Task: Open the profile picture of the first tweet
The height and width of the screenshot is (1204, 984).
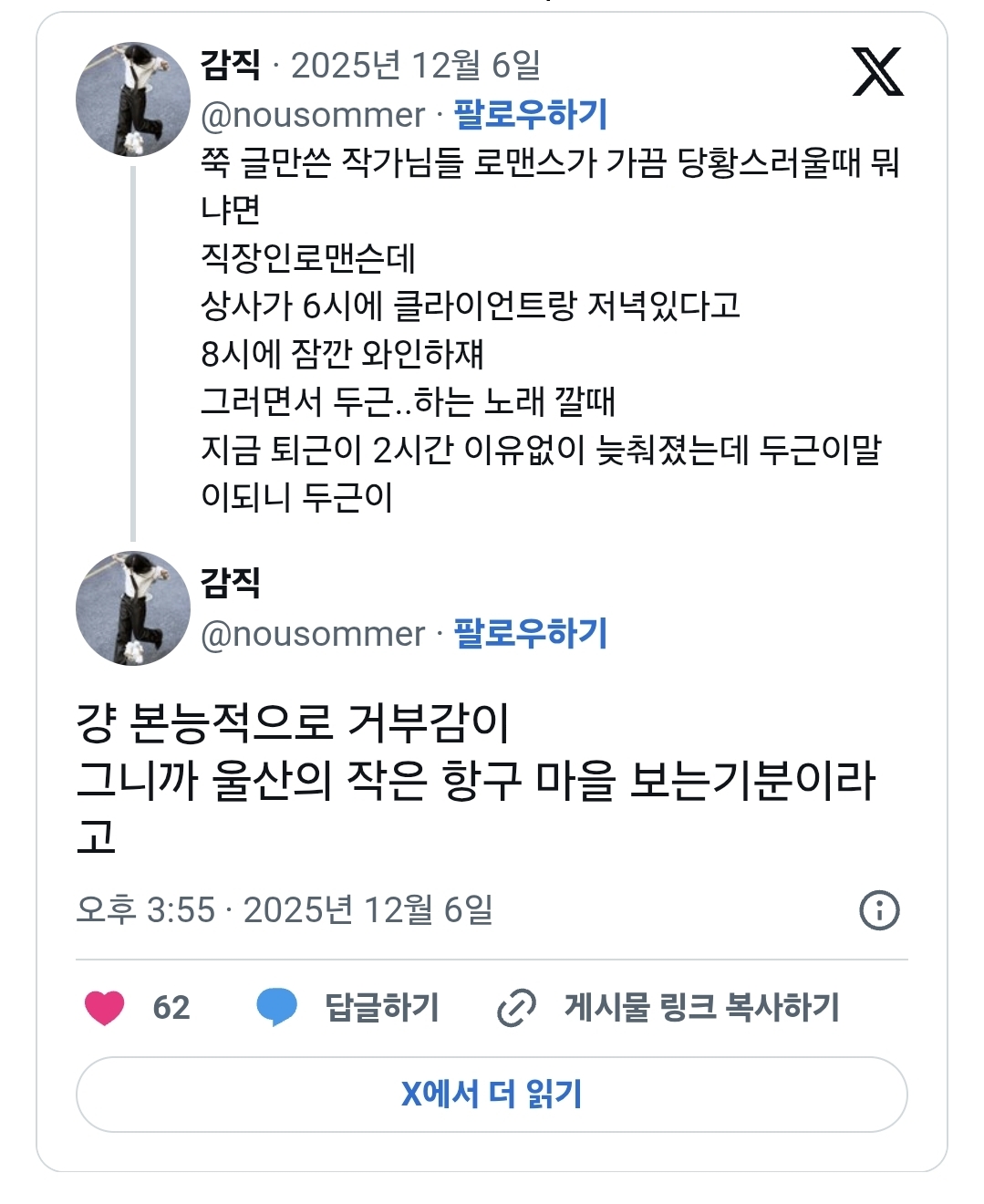Action: coord(133,99)
